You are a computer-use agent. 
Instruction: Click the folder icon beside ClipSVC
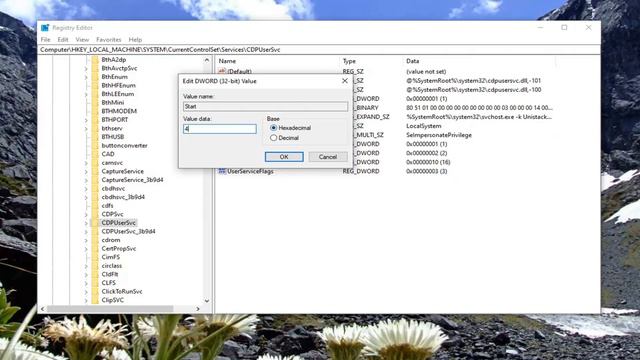click(x=95, y=300)
